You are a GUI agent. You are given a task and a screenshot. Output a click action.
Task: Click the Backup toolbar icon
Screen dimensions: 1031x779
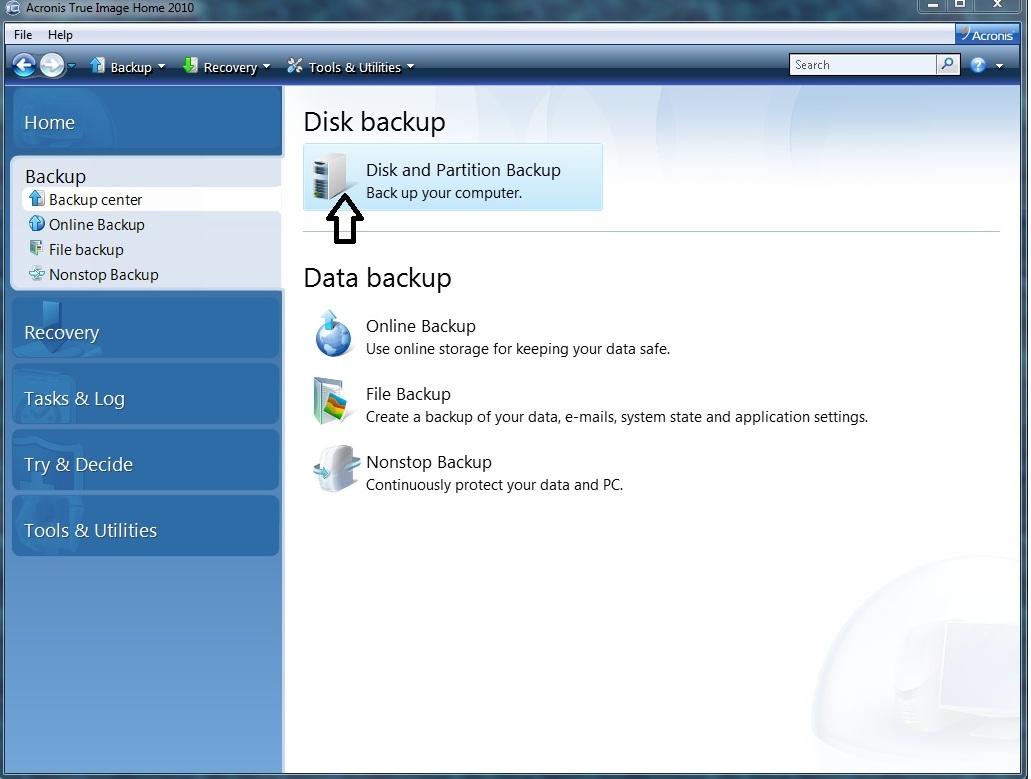tap(97, 66)
